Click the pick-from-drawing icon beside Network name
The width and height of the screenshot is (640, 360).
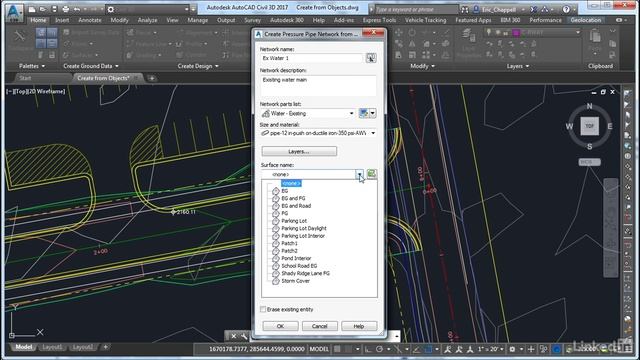point(371,58)
